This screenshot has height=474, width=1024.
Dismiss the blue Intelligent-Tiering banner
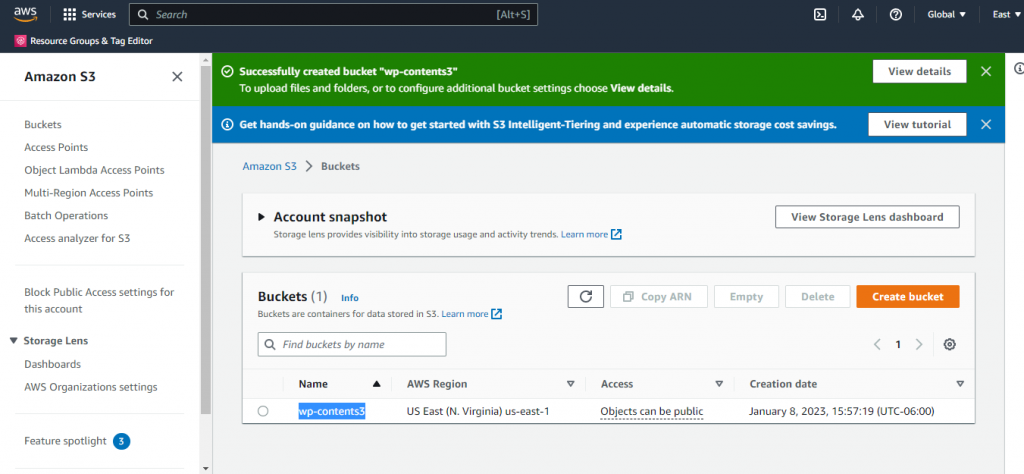(x=986, y=124)
